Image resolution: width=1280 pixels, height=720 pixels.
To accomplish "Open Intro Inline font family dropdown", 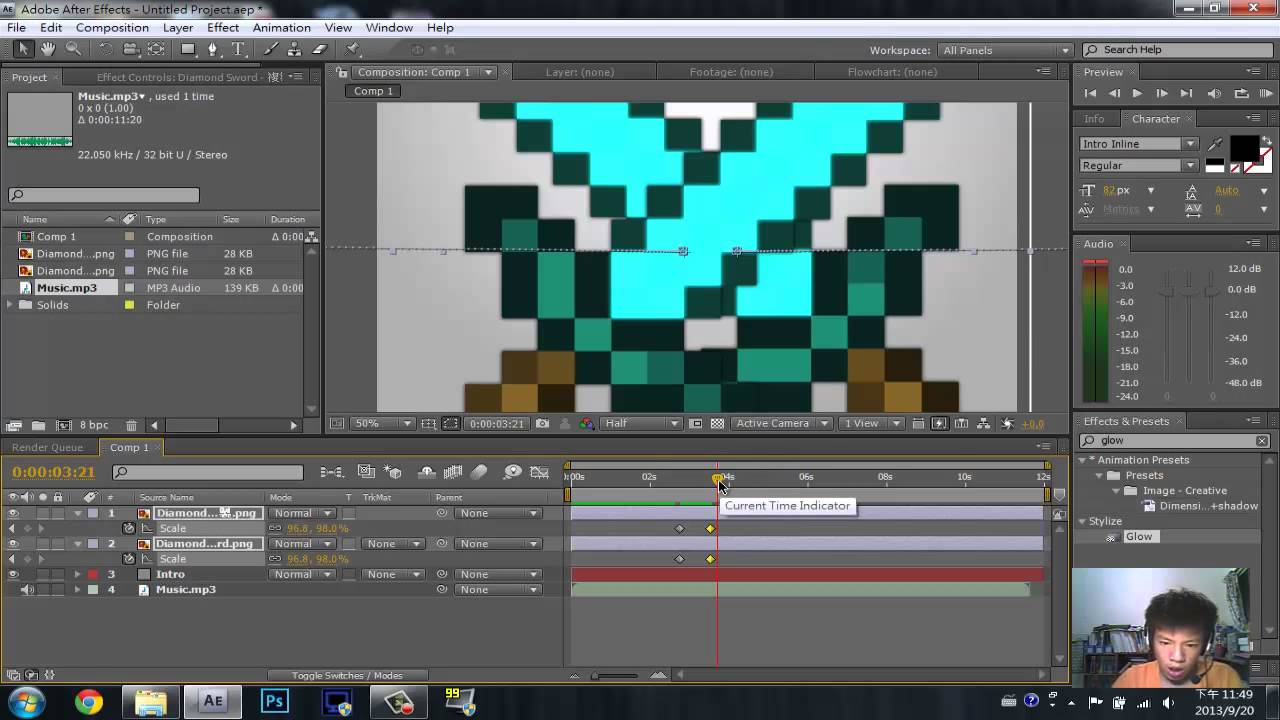I will point(1138,144).
